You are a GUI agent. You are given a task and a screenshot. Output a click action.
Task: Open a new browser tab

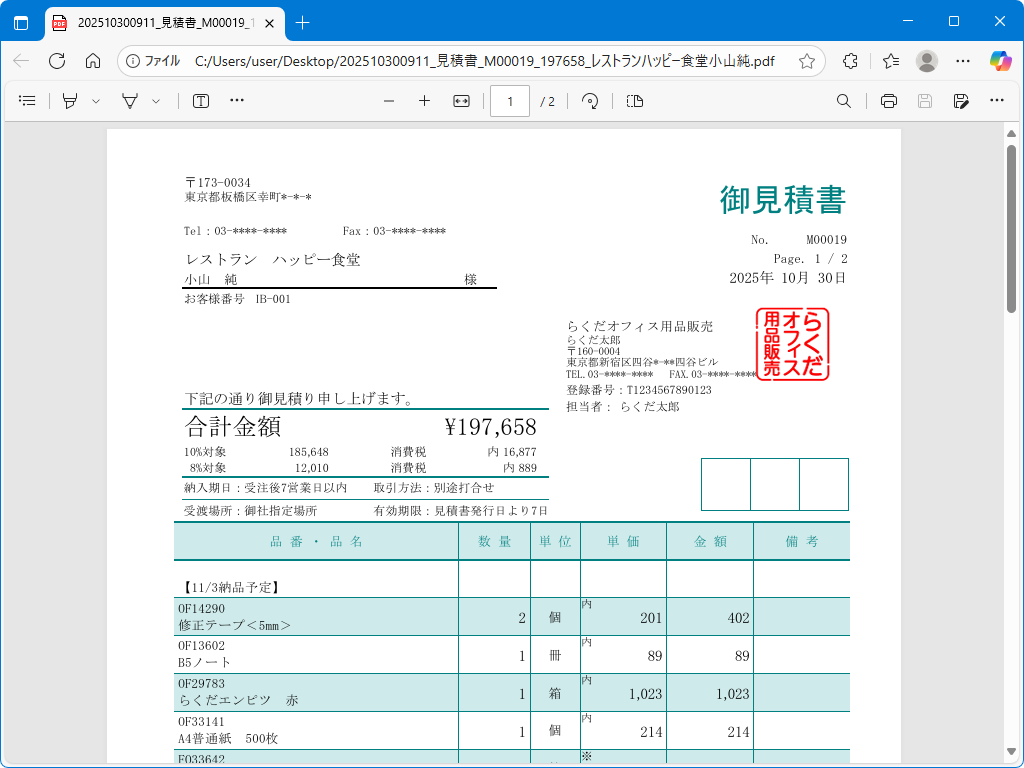tap(303, 22)
